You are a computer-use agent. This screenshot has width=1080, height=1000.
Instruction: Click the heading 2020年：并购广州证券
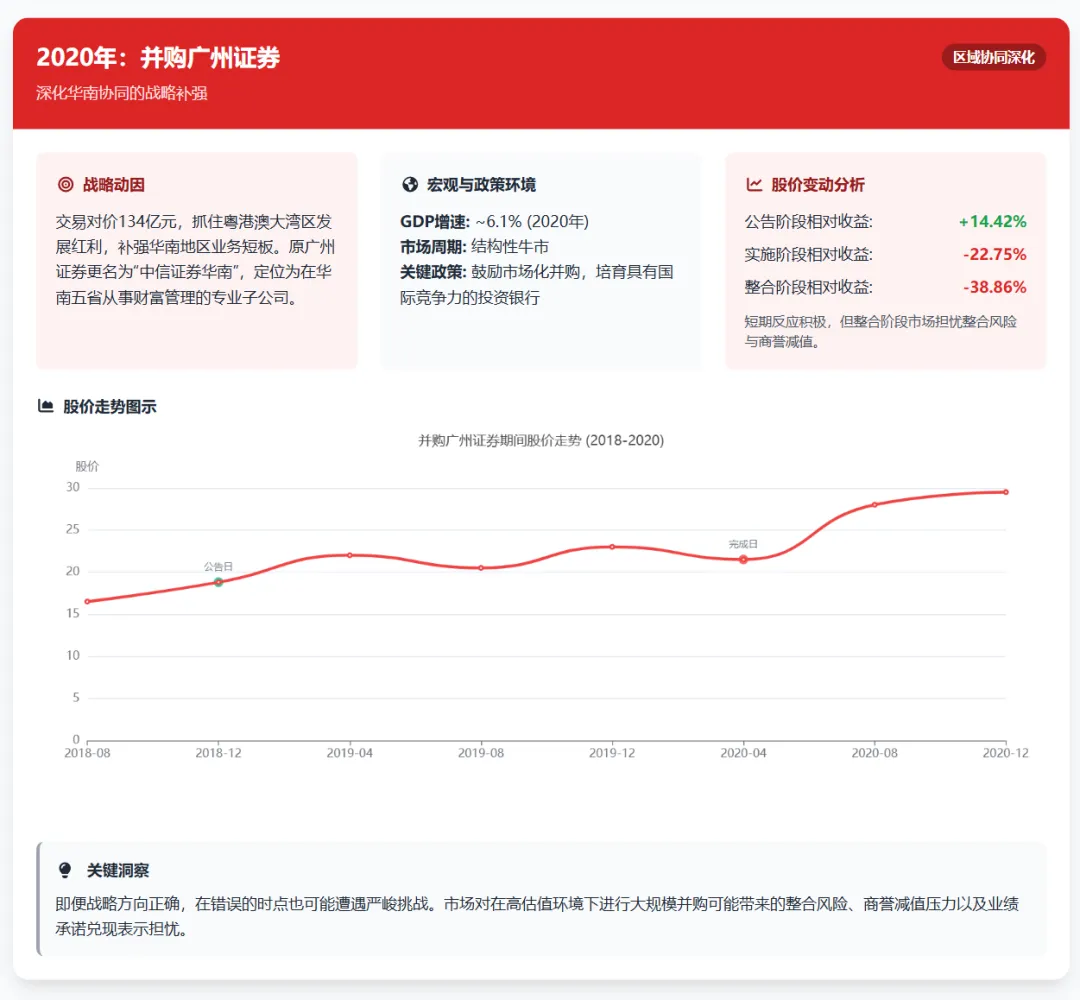point(158,57)
